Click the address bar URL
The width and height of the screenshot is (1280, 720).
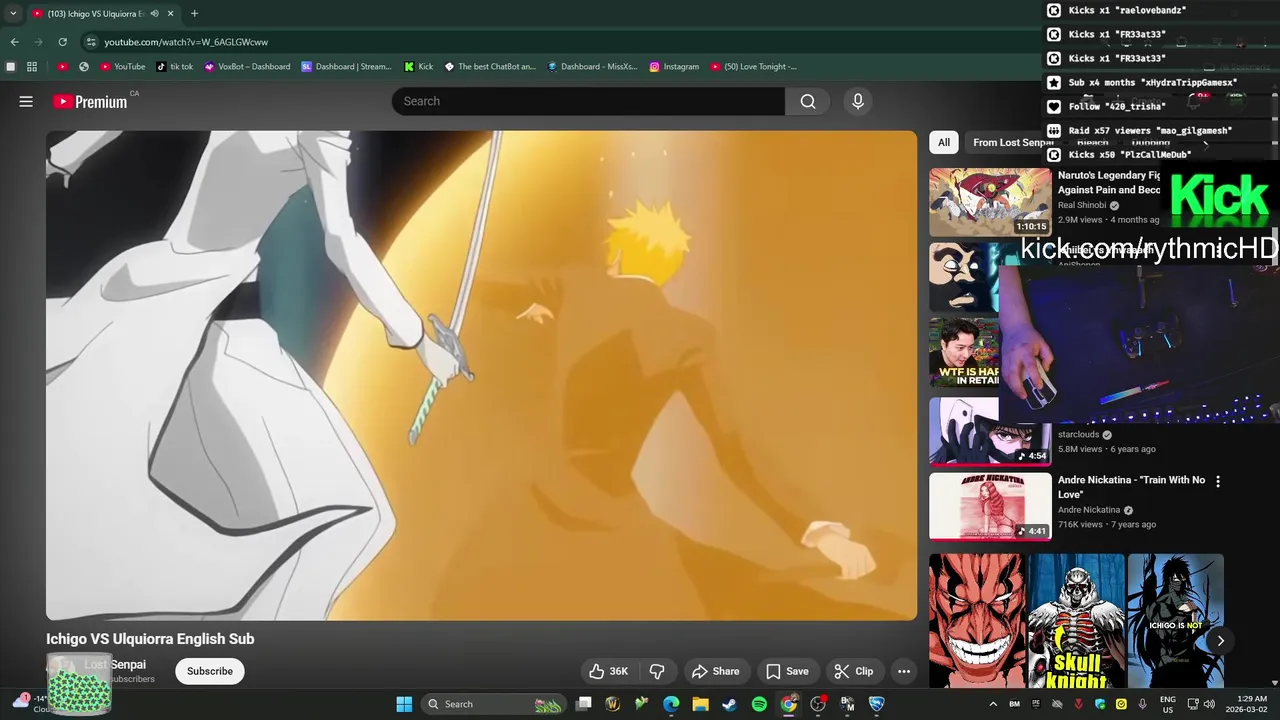186,42
